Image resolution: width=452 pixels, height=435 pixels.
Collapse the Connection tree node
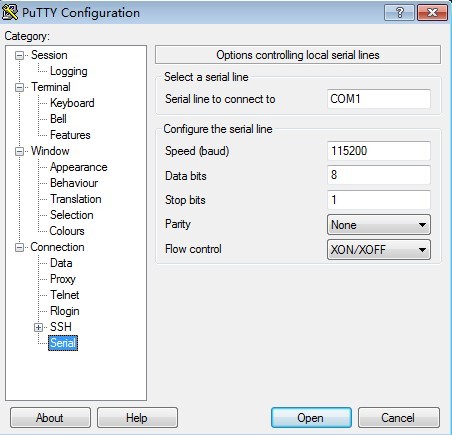click(x=20, y=247)
